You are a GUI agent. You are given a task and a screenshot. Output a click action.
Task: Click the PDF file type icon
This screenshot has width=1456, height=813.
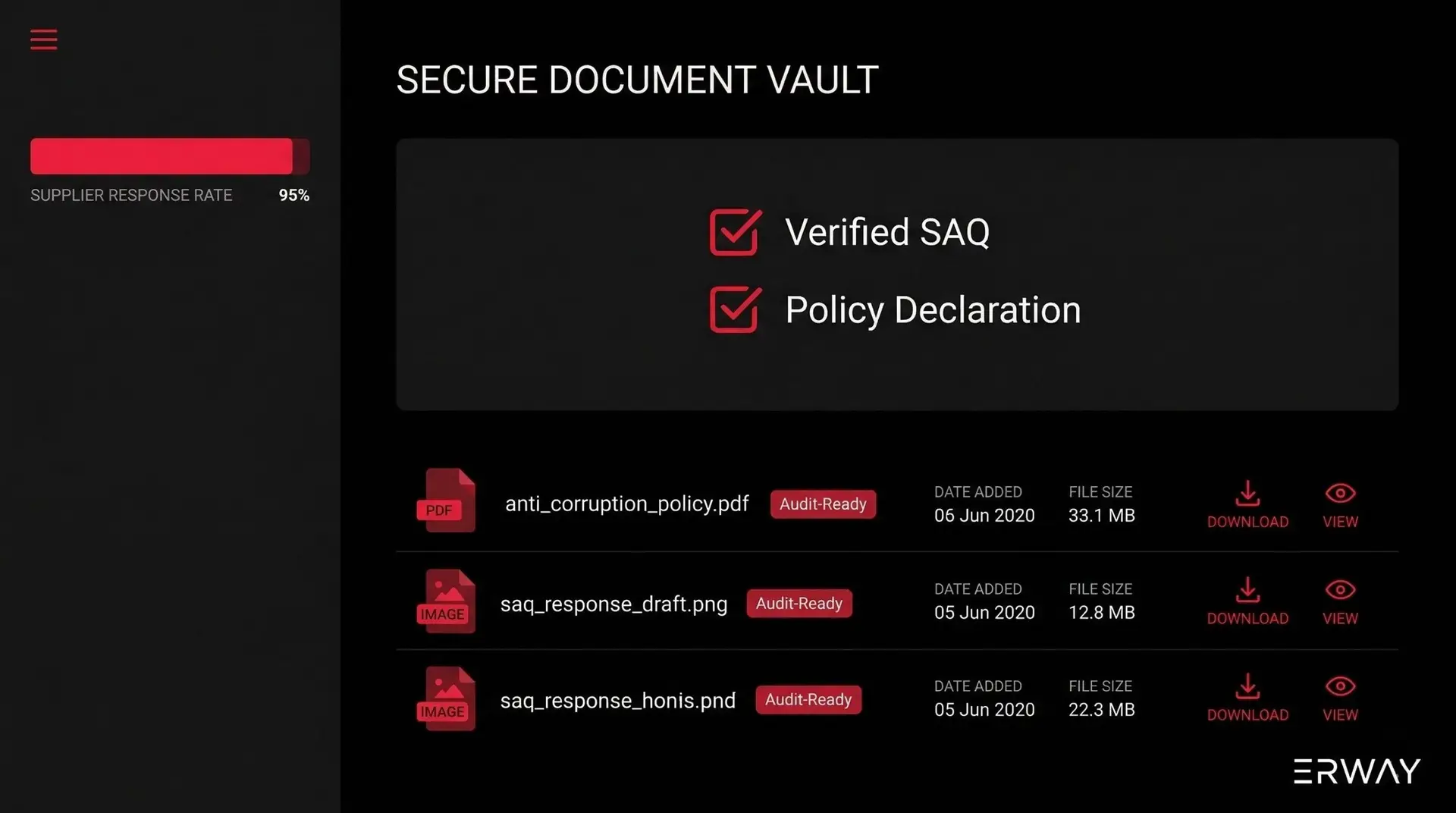(447, 501)
